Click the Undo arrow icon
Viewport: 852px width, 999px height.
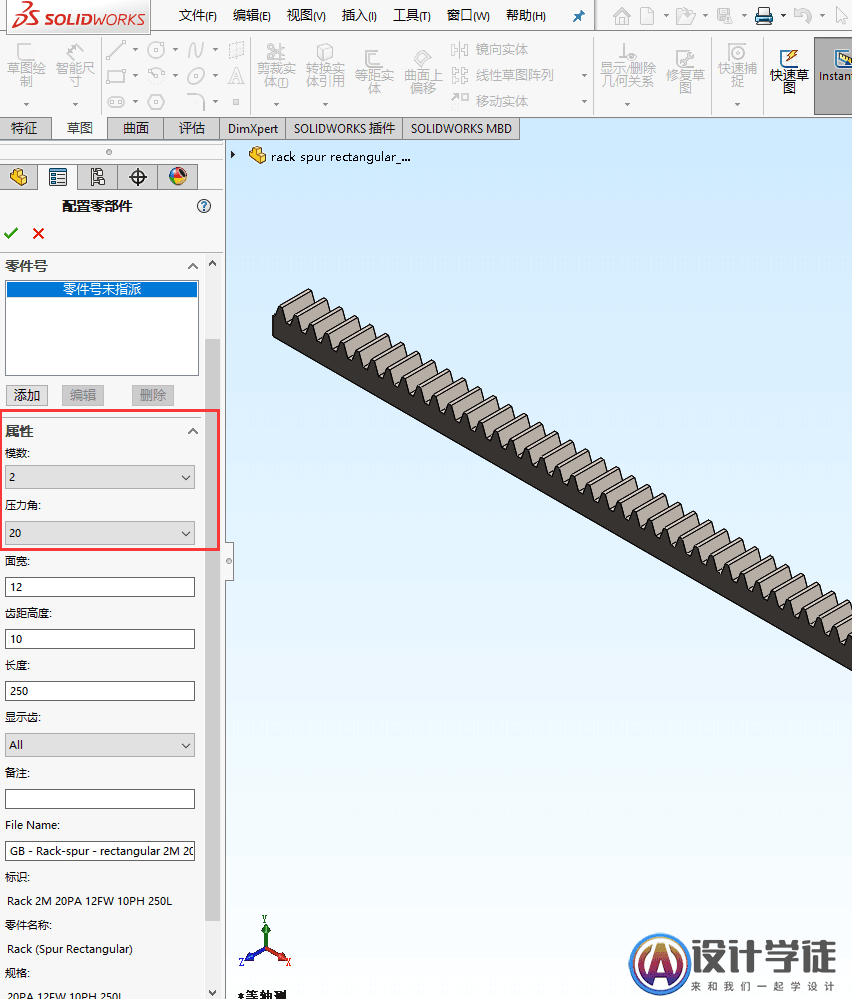click(x=803, y=16)
